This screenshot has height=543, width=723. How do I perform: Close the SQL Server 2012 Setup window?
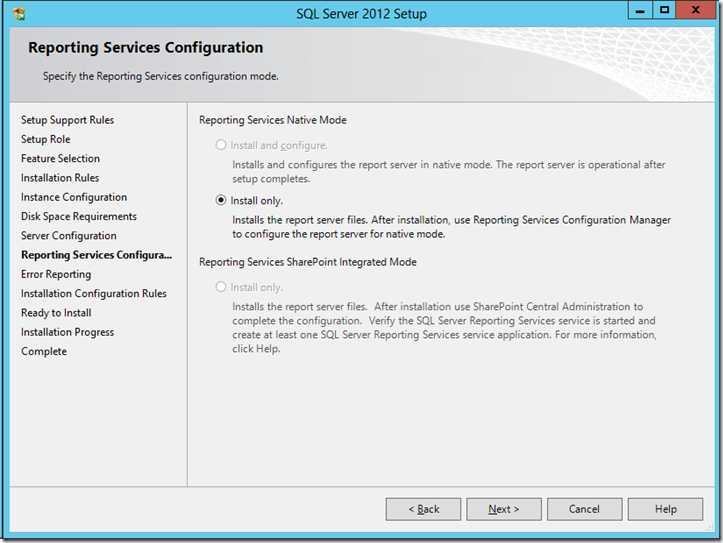click(x=695, y=10)
